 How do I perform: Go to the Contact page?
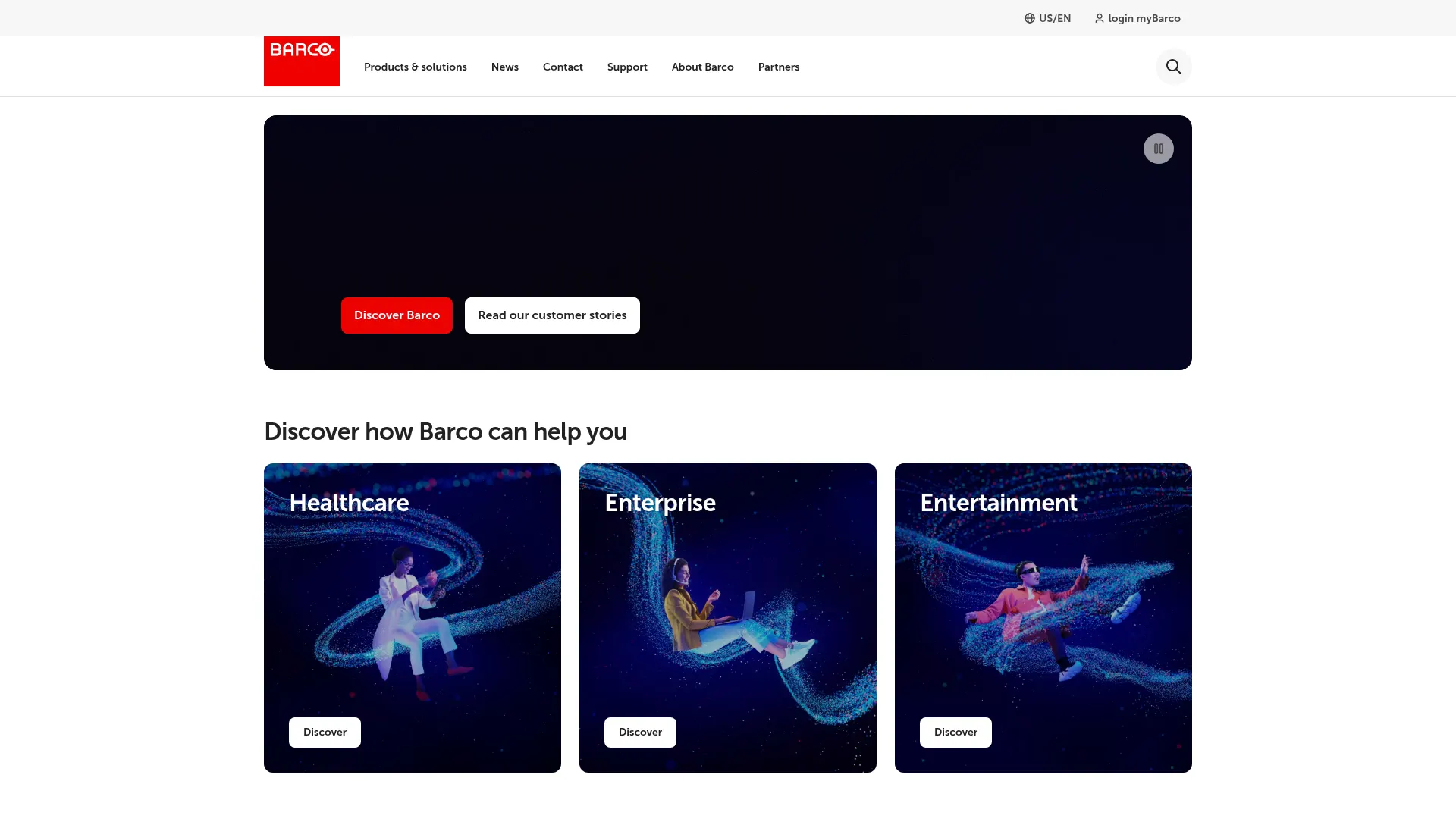[x=563, y=67]
